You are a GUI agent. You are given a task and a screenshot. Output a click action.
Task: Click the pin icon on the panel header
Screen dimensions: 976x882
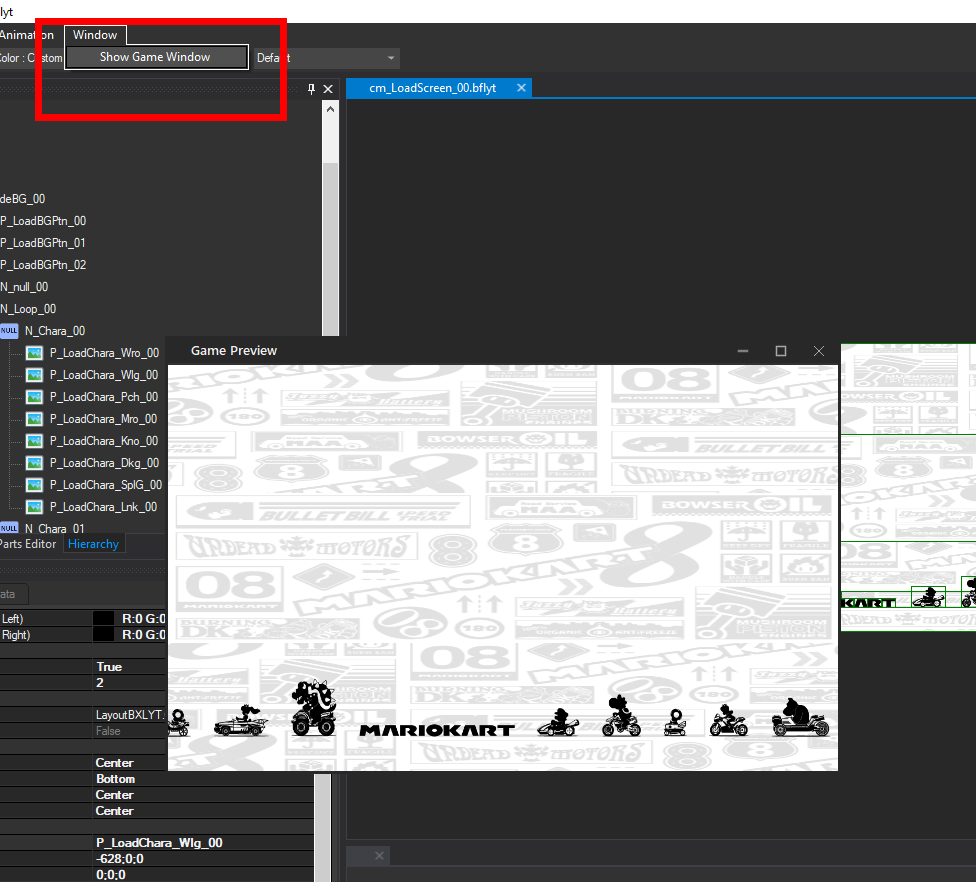click(x=312, y=88)
